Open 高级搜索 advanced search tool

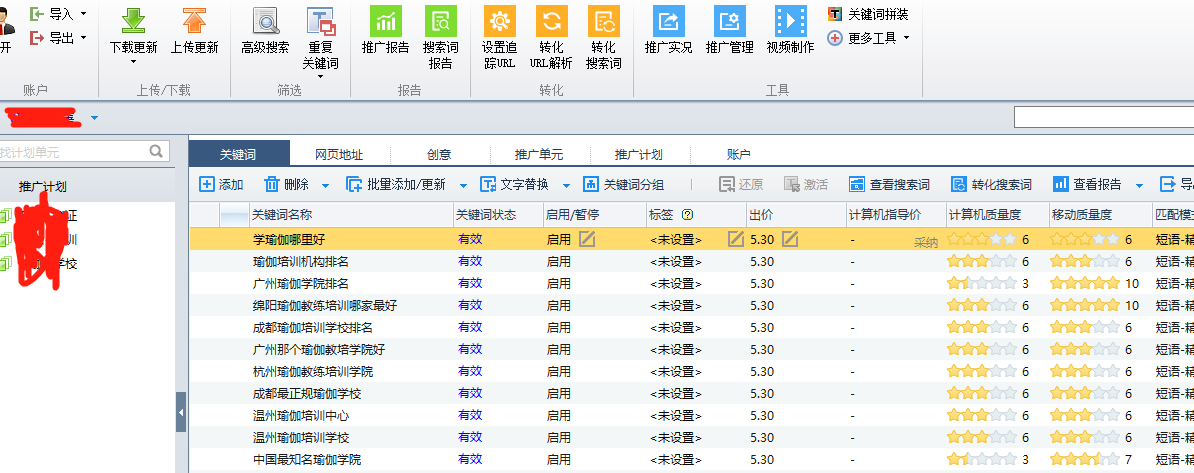(x=265, y=21)
